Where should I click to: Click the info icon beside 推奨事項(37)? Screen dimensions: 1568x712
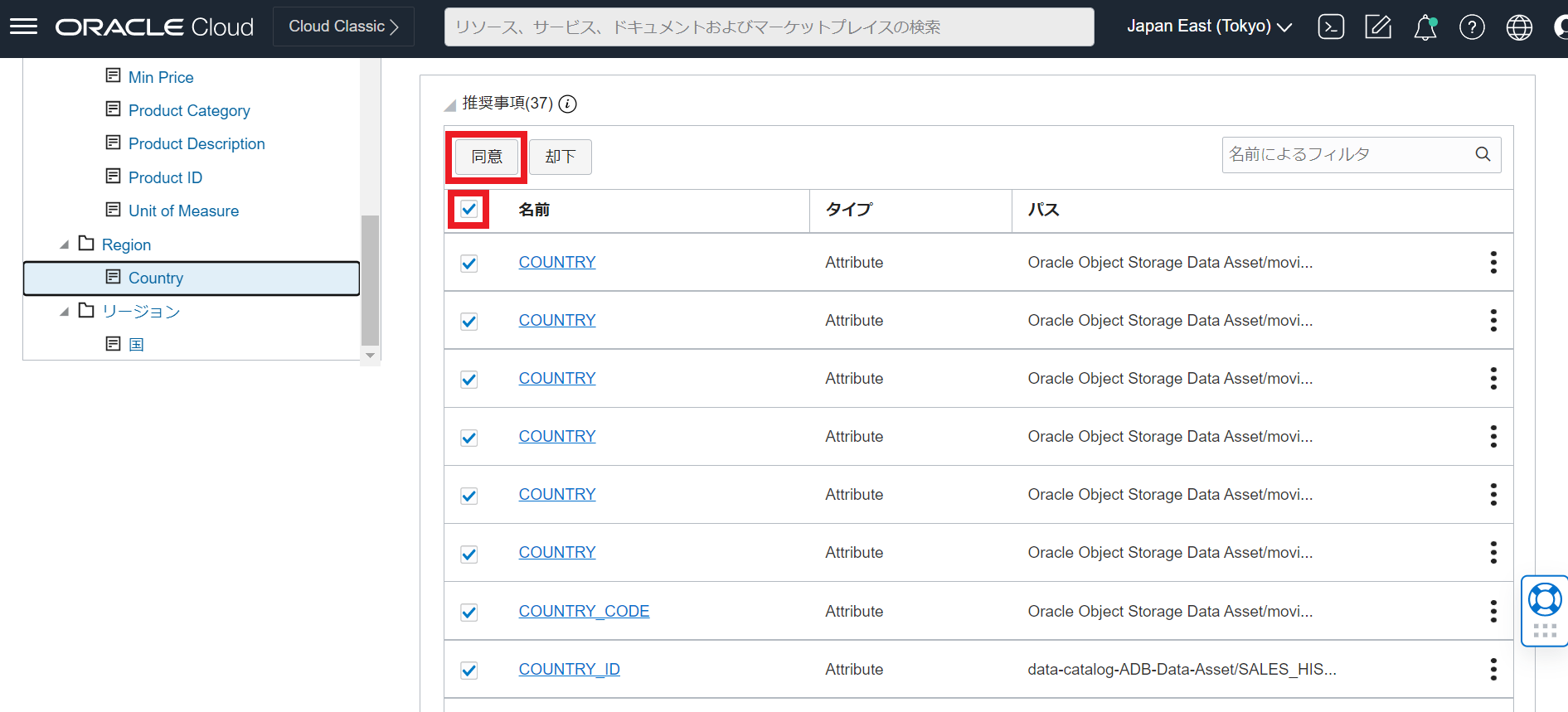[567, 104]
